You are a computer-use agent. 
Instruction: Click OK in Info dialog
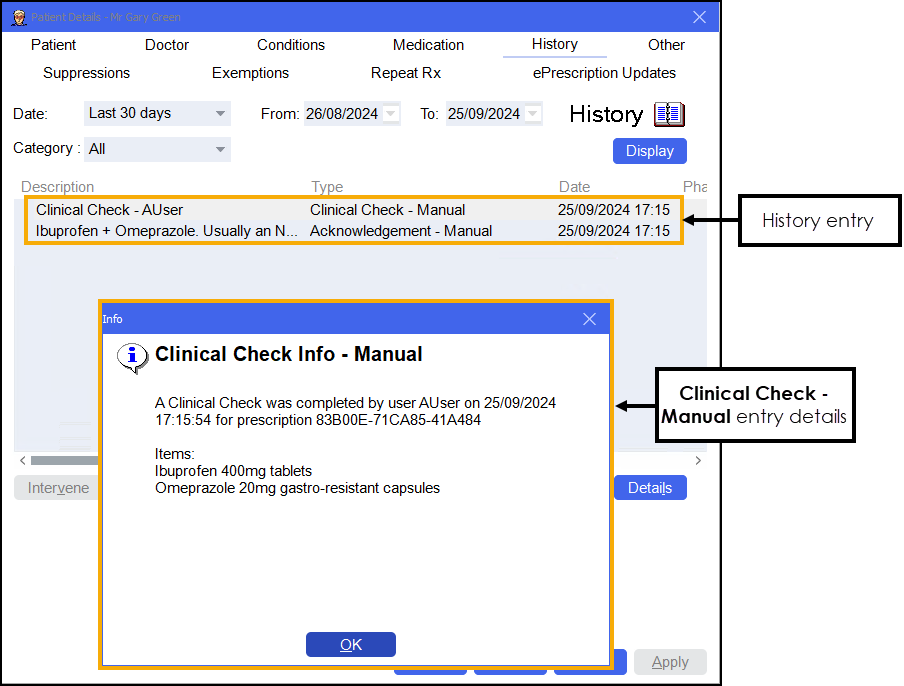click(350, 645)
